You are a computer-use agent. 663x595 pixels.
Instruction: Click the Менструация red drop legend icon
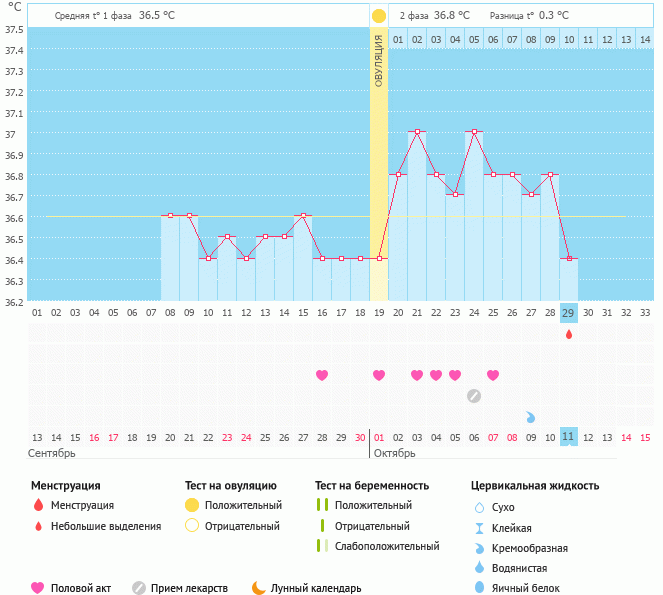pos(38,506)
